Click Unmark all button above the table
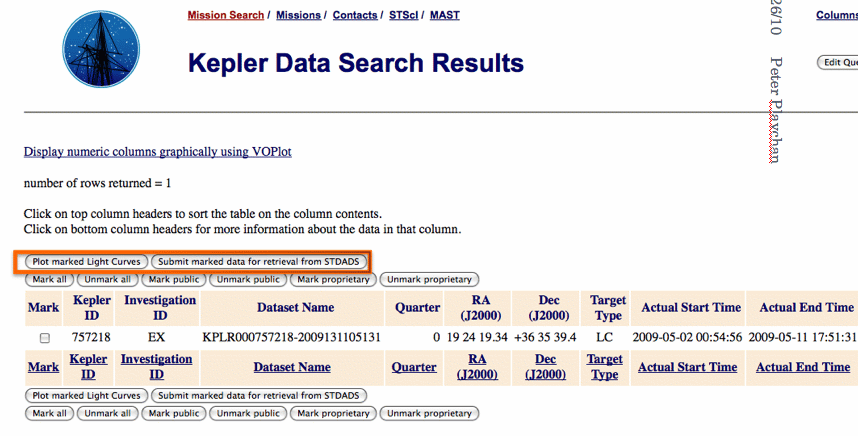 [x=107, y=279]
